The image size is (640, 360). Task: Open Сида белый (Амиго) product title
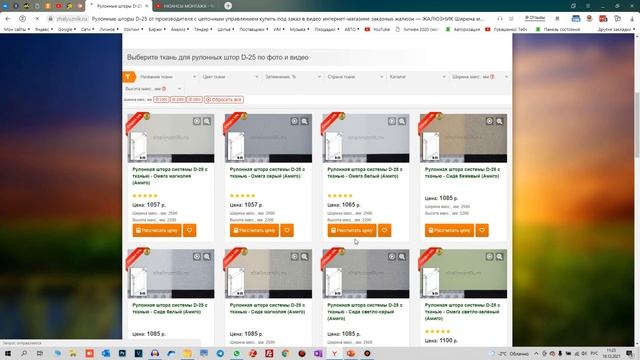click(x=170, y=308)
